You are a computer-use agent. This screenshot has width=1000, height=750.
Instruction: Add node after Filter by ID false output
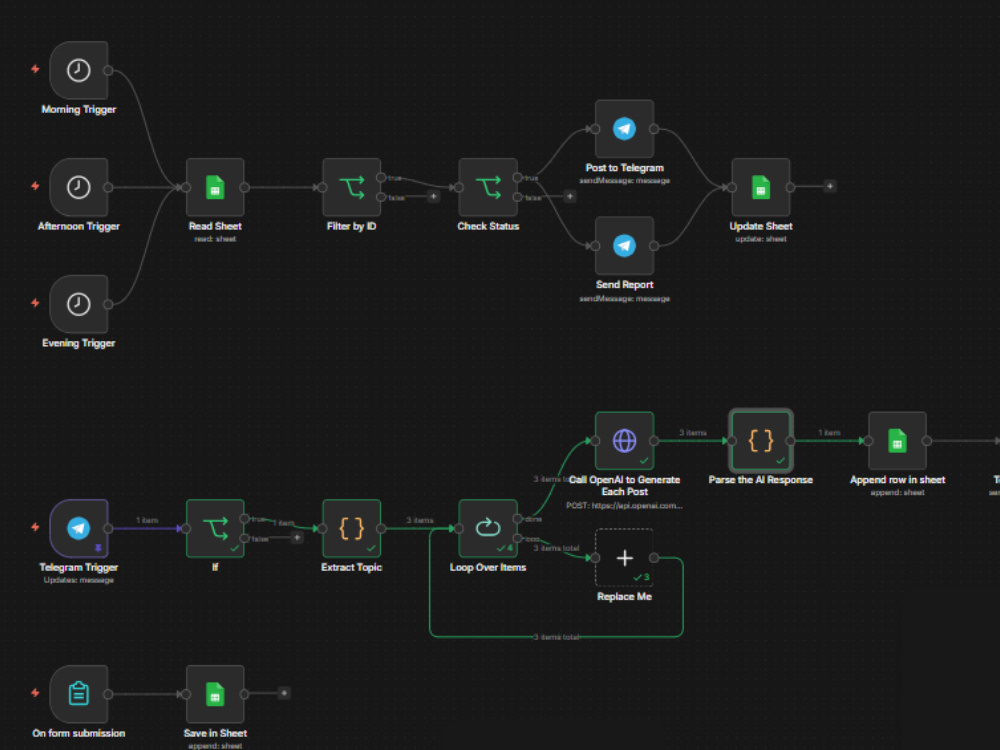pyautogui.click(x=434, y=196)
